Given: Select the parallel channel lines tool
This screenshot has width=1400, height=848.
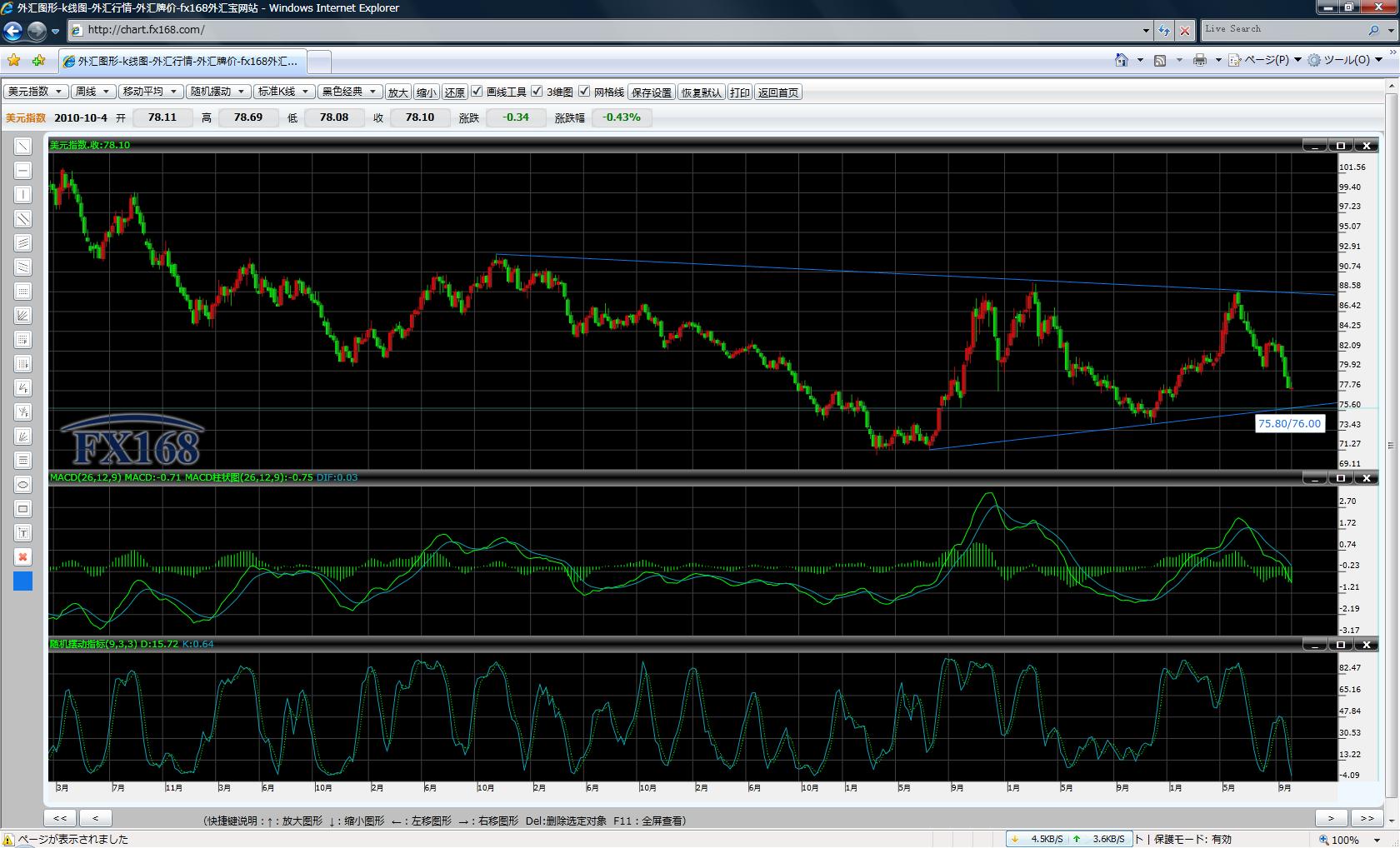Looking at the screenshot, I should (23, 219).
